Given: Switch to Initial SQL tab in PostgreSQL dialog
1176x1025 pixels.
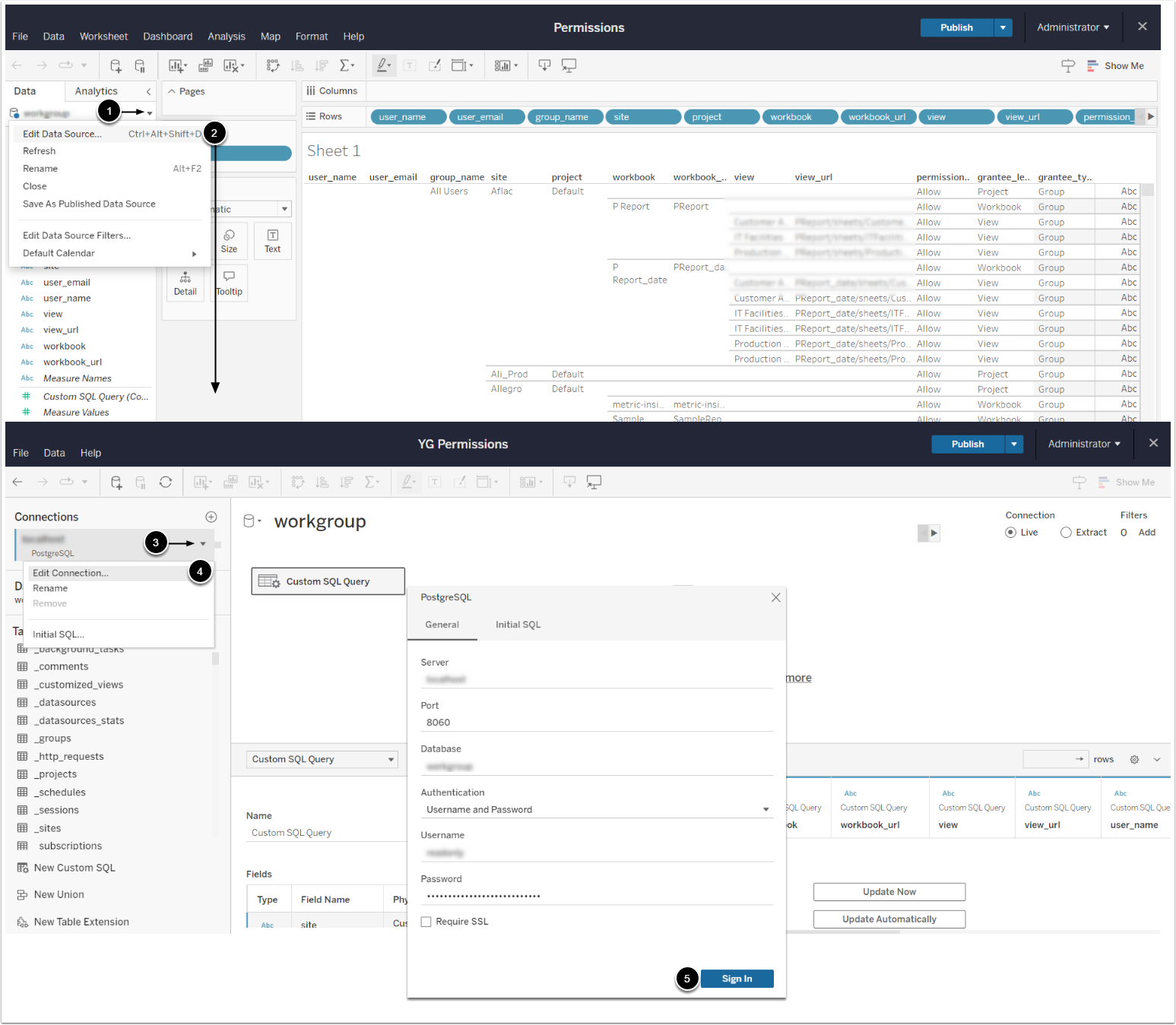Looking at the screenshot, I should tap(518, 625).
